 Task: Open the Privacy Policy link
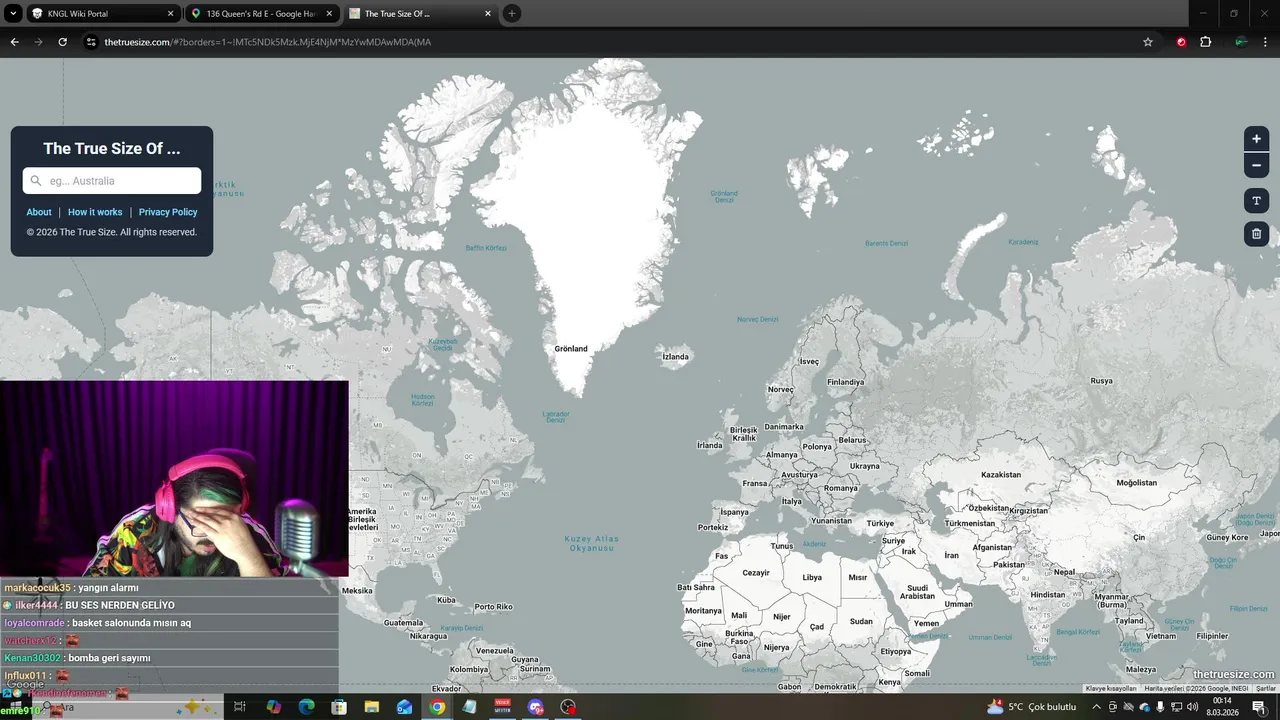168,212
